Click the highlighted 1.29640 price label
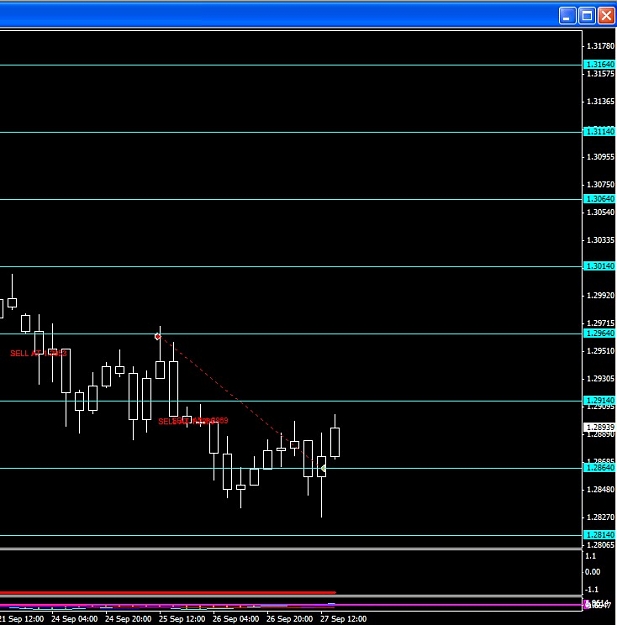The height and width of the screenshot is (625, 617). [x=599, y=333]
